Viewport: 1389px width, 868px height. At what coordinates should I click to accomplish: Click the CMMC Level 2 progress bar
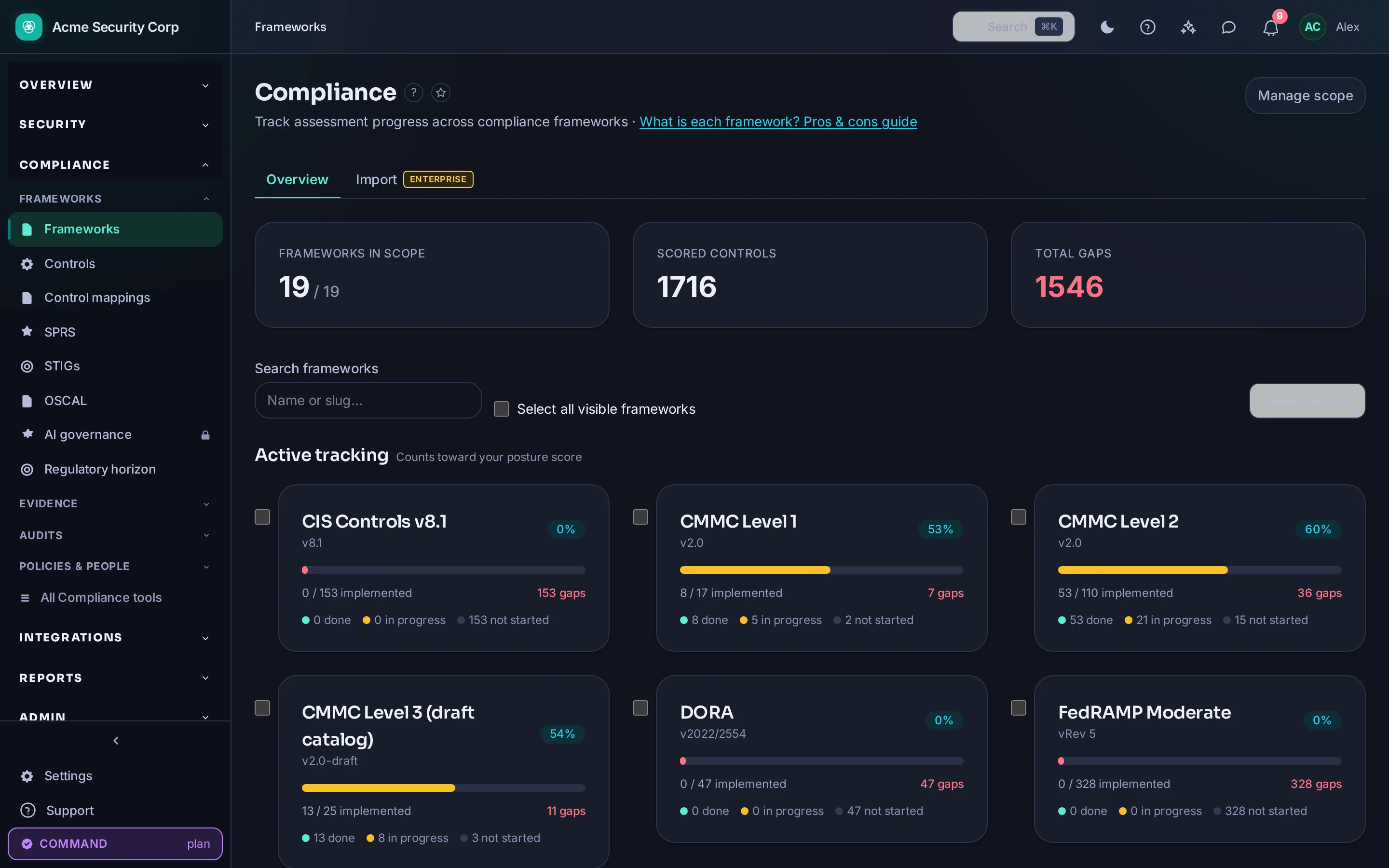[1199, 570]
